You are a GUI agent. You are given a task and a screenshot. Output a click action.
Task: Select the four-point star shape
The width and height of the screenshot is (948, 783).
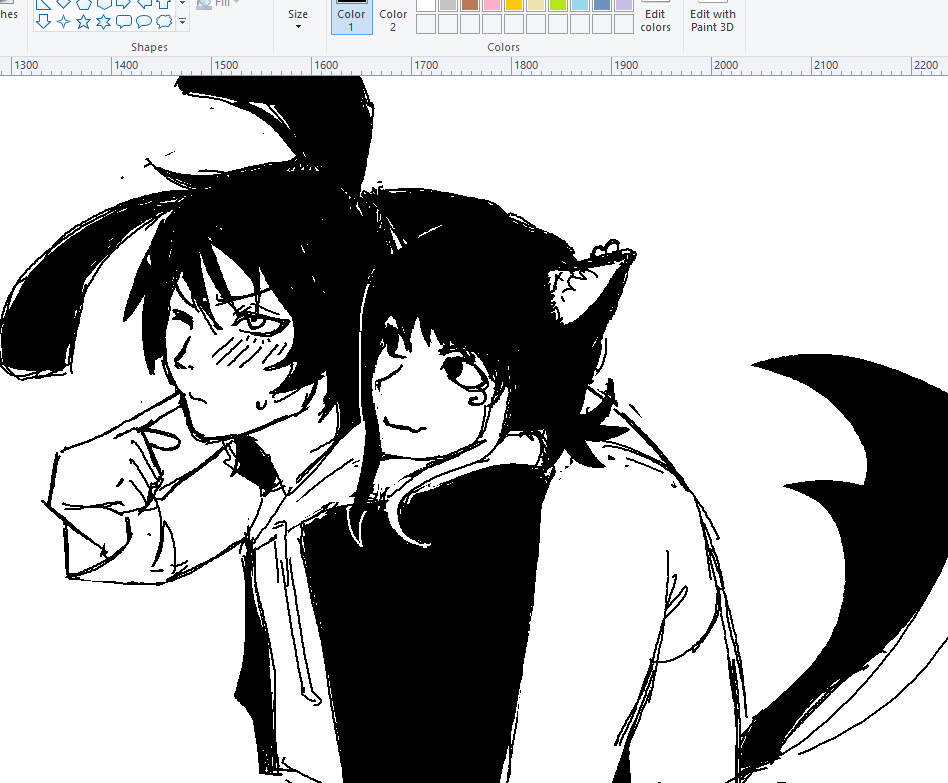click(x=63, y=22)
